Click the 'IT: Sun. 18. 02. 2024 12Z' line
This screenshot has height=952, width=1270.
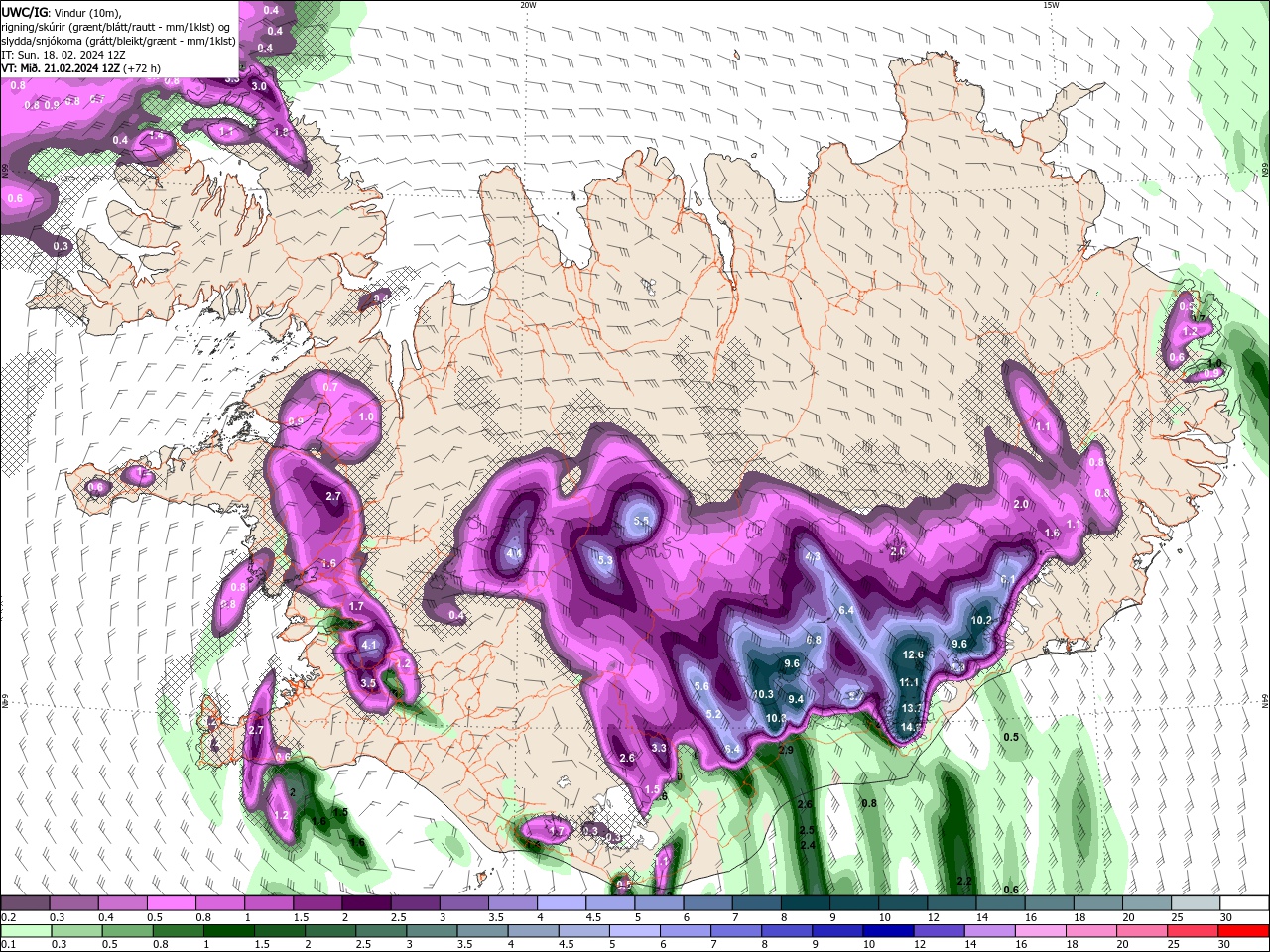coord(63,55)
